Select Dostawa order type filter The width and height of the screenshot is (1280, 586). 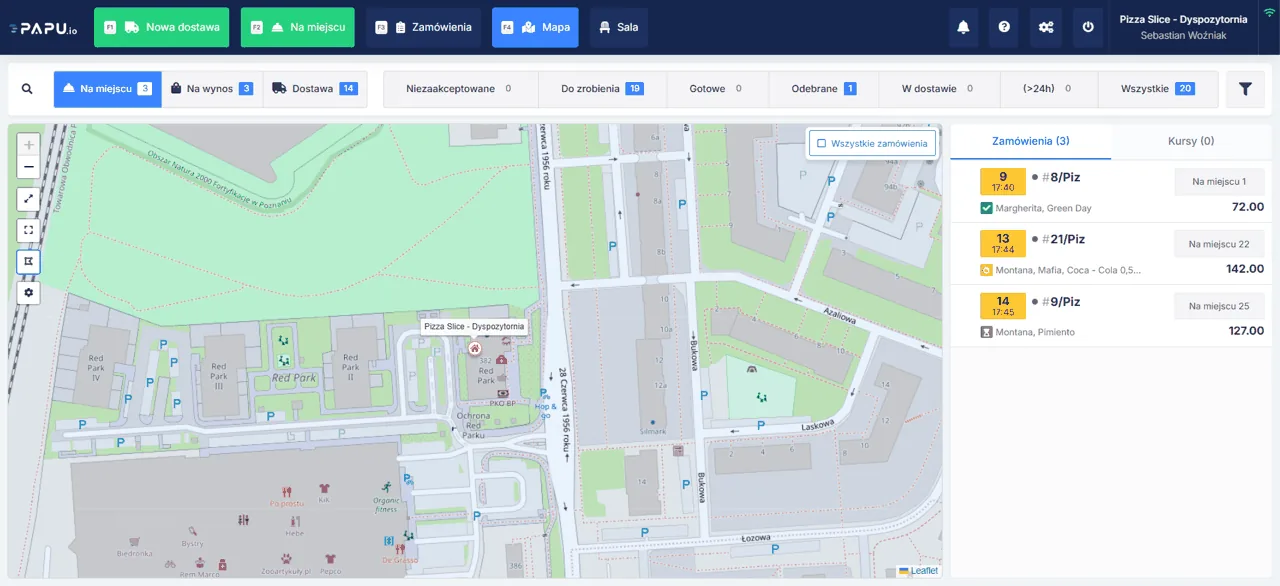pyautogui.click(x=315, y=89)
